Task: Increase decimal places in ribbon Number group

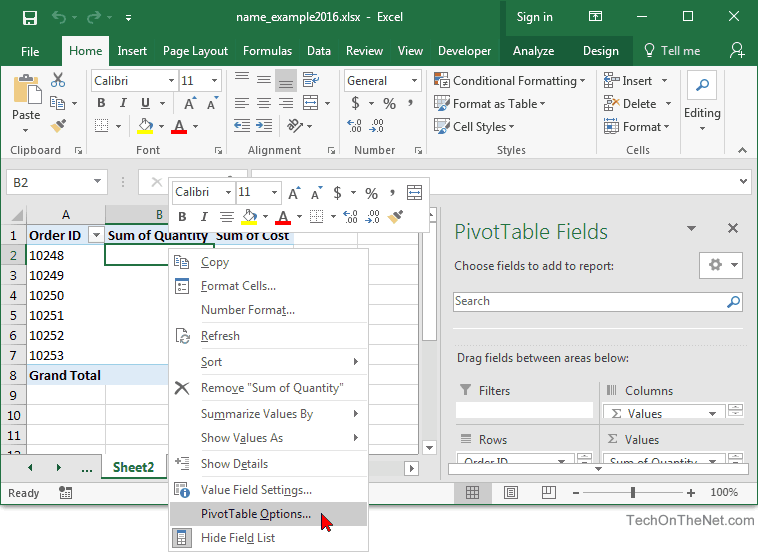Action: [x=354, y=126]
